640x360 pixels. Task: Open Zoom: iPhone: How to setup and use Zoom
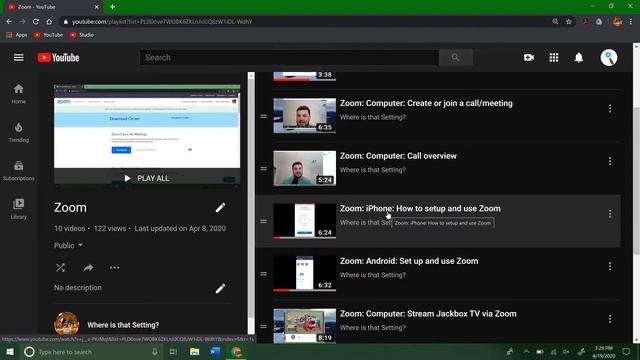pyautogui.click(x=420, y=209)
